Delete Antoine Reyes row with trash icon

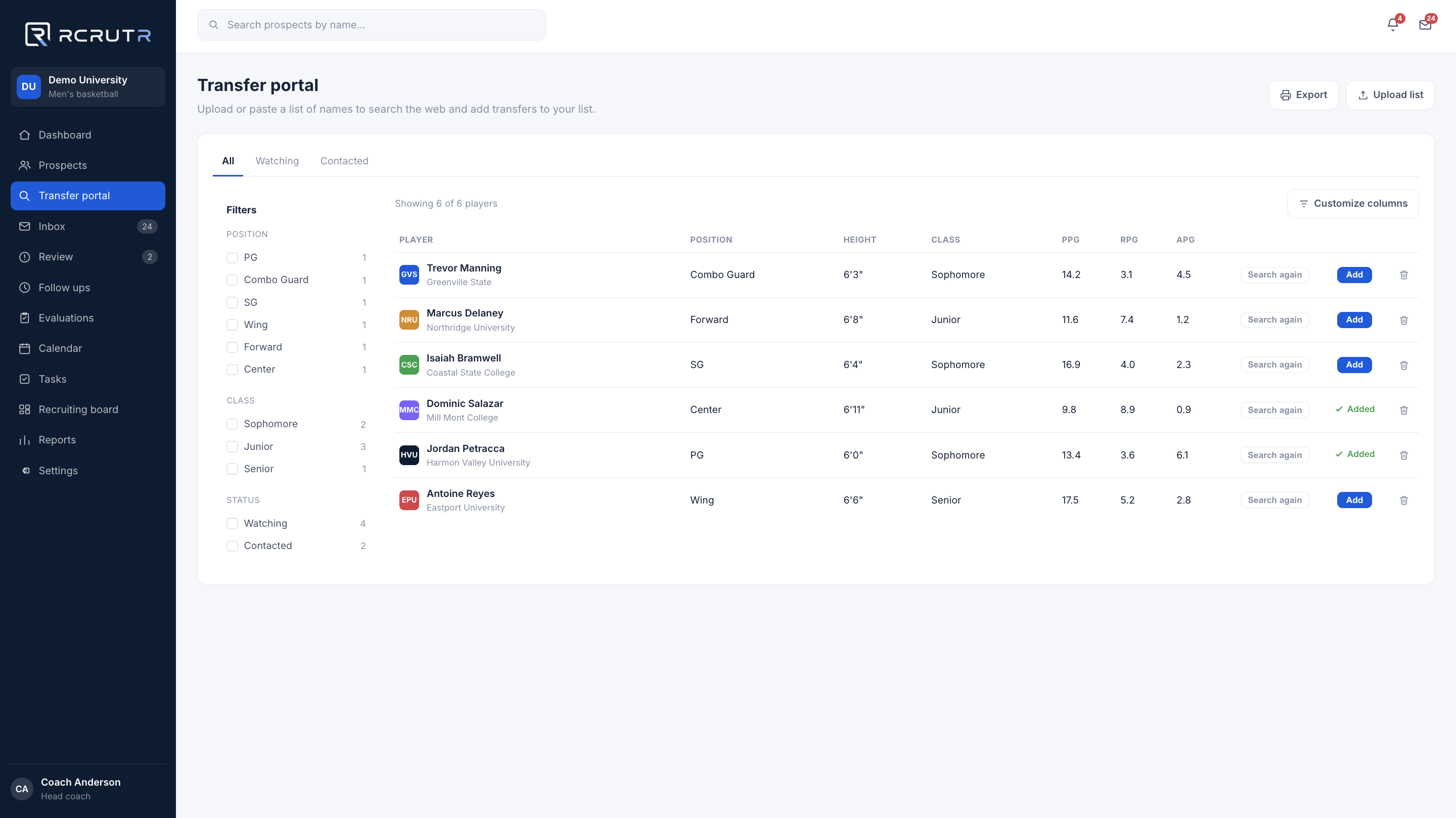(x=1403, y=501)
